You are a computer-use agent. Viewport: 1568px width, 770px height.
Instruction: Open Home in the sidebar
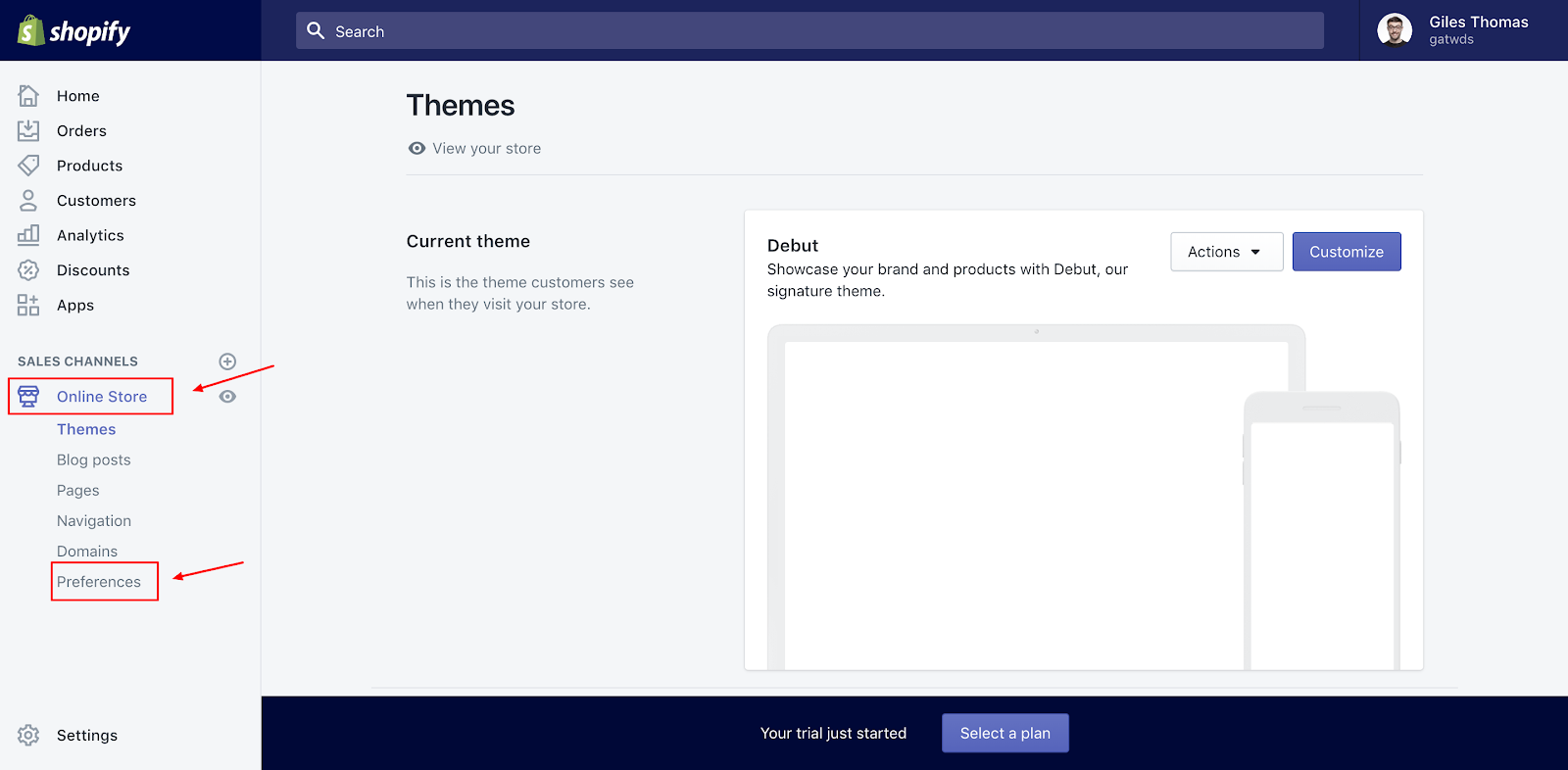pos(78,96)
